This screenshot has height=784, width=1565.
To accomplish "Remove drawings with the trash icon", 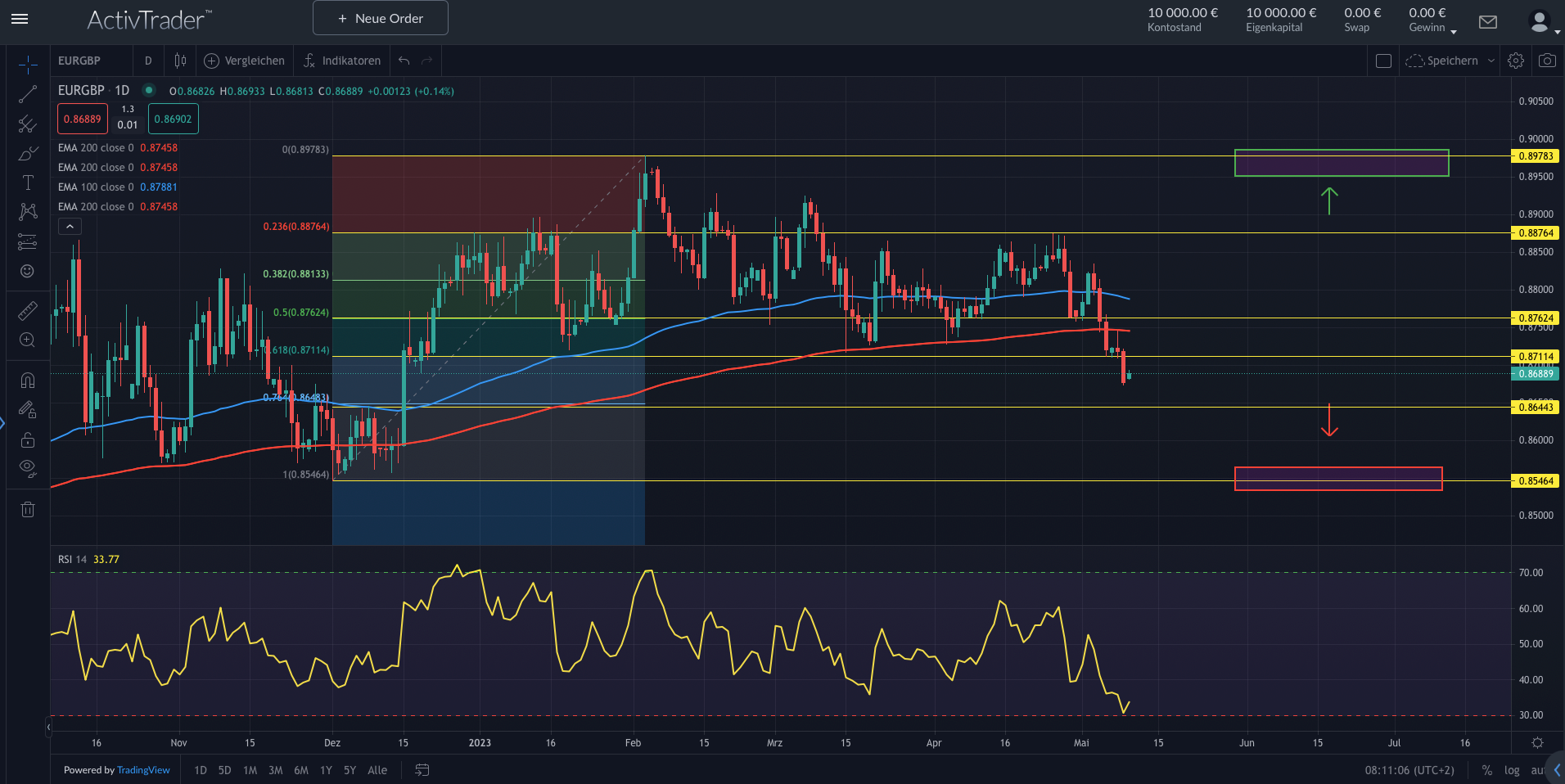I will (27, 509).
